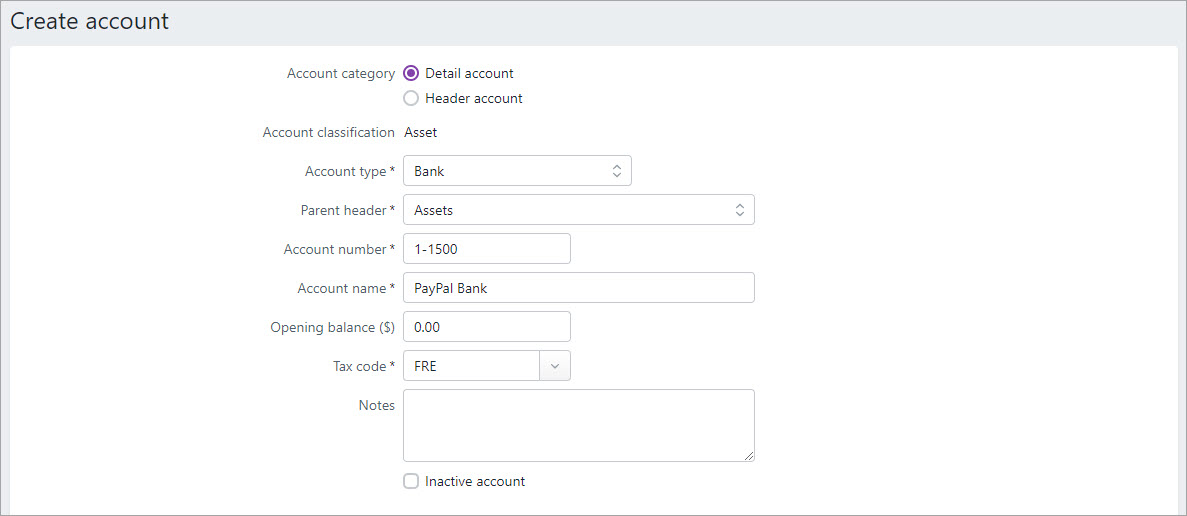Select the Opening balance 0.00 field

(487, 327)
